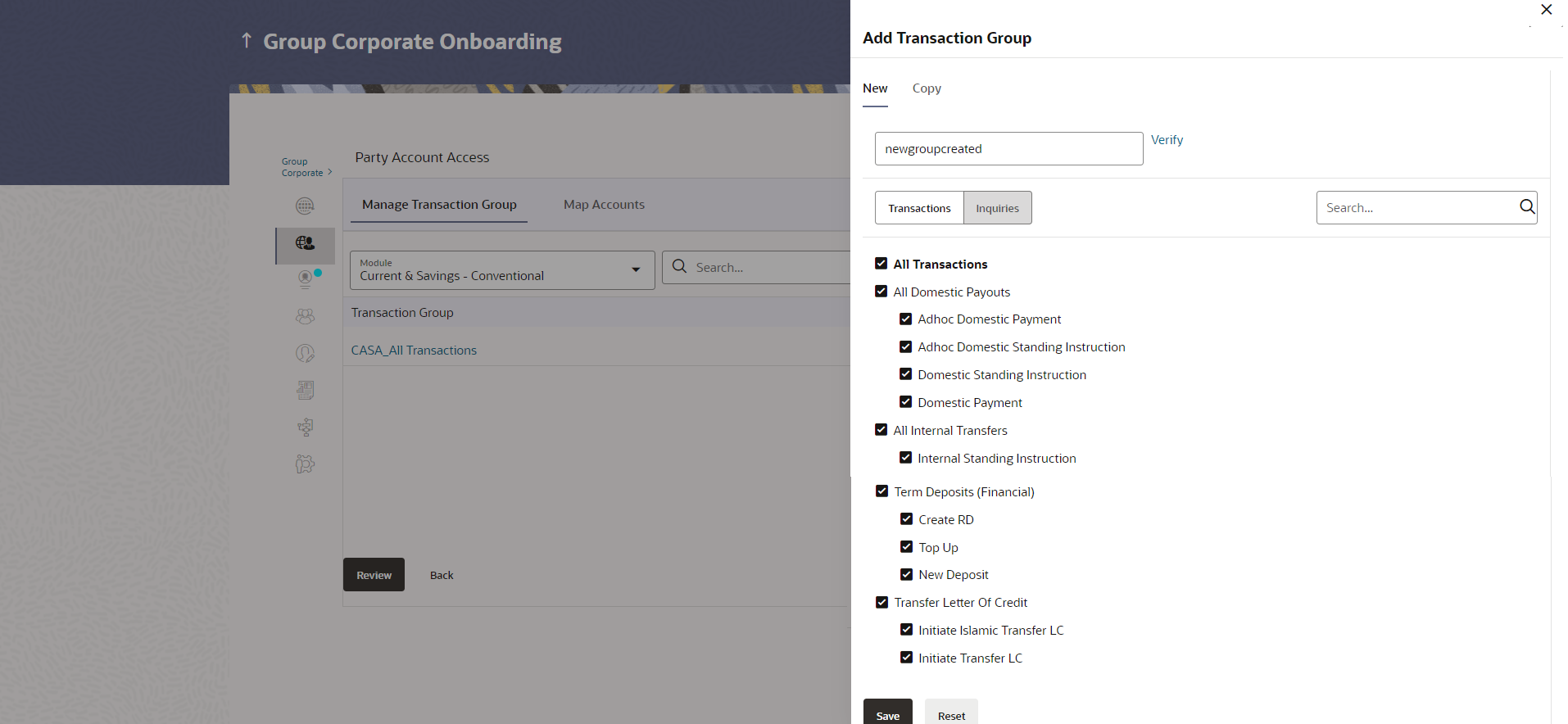
Task: Toggle the Adhoc Domestic Payment checkbox
Action: click(906, 319)
